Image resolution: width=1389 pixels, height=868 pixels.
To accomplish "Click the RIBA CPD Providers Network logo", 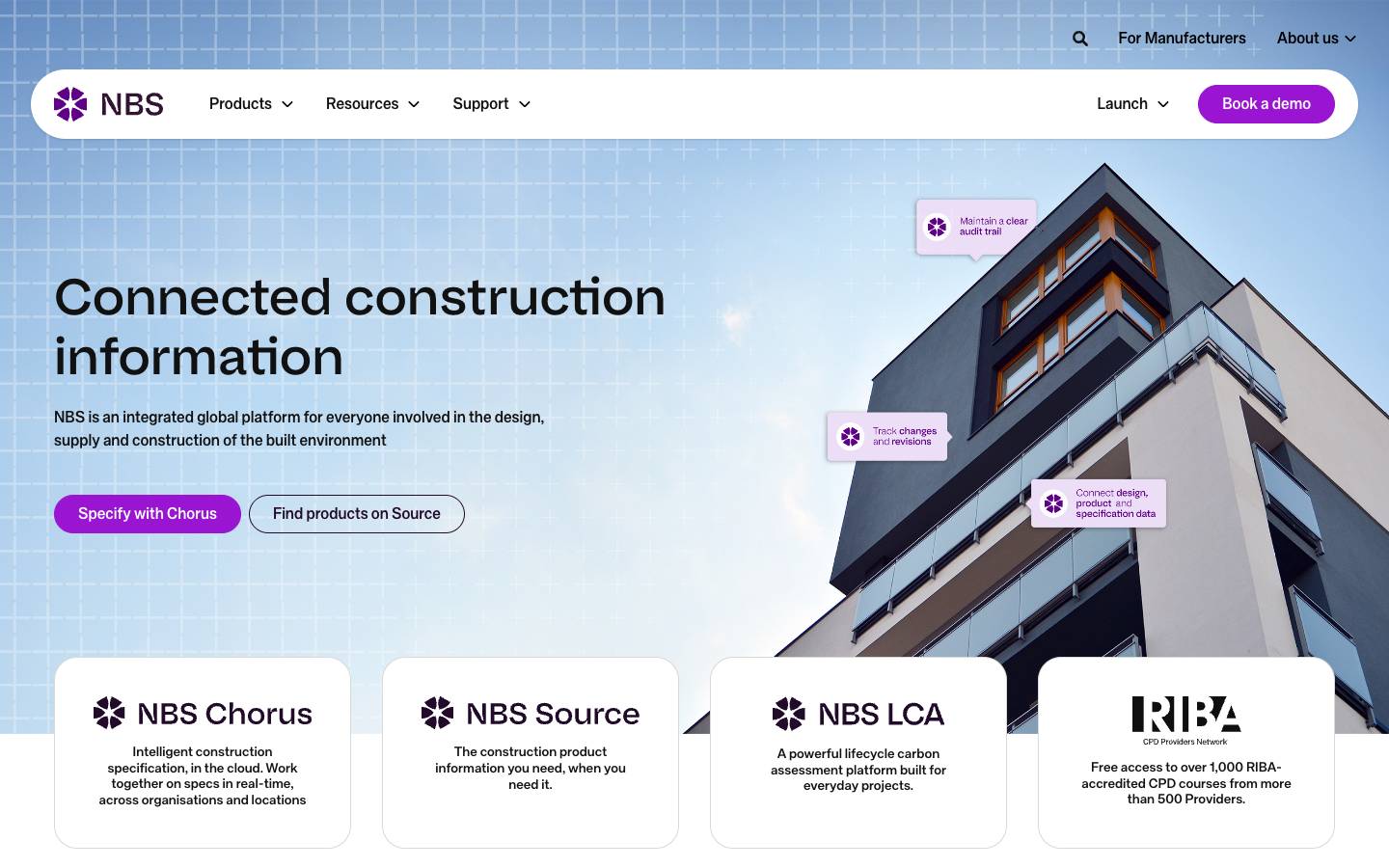I will point(1186,720).
